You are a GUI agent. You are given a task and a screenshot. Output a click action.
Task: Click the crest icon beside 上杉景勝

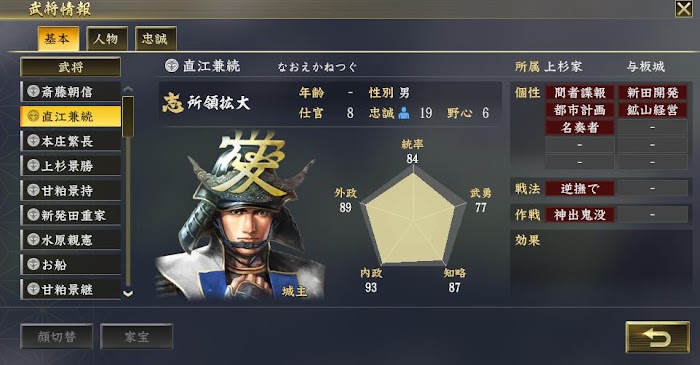33,166
